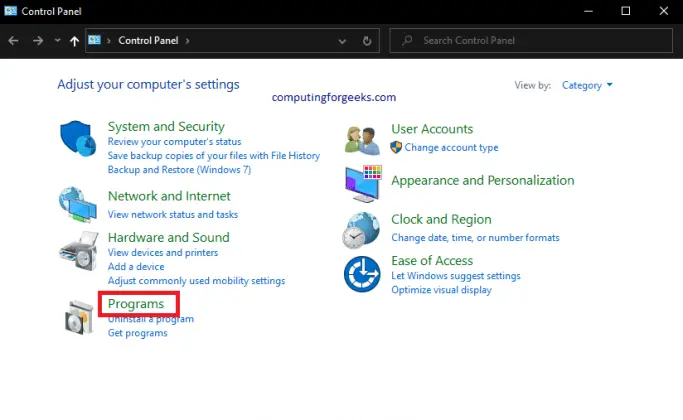Click the Hardware and Sound printer icon
683x420 pixels.
[x=78, y=250]
